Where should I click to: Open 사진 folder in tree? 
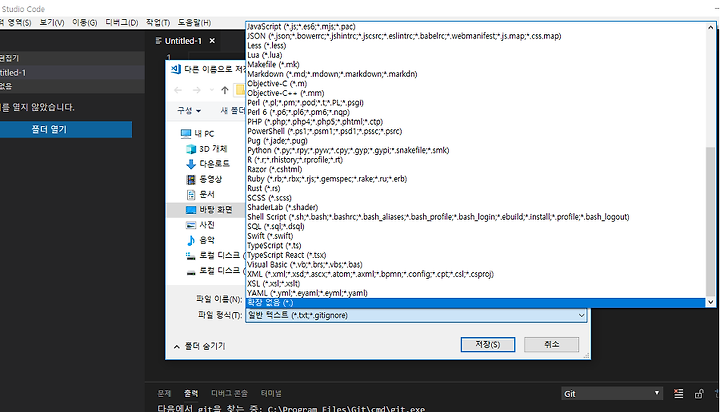(x=201, y=225)
